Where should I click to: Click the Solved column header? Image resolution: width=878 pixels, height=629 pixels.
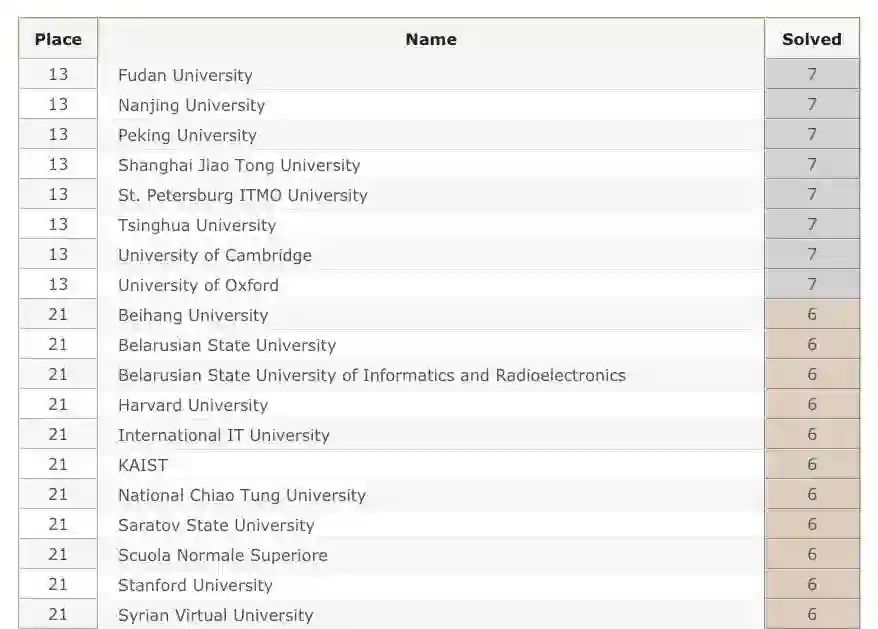811,40
